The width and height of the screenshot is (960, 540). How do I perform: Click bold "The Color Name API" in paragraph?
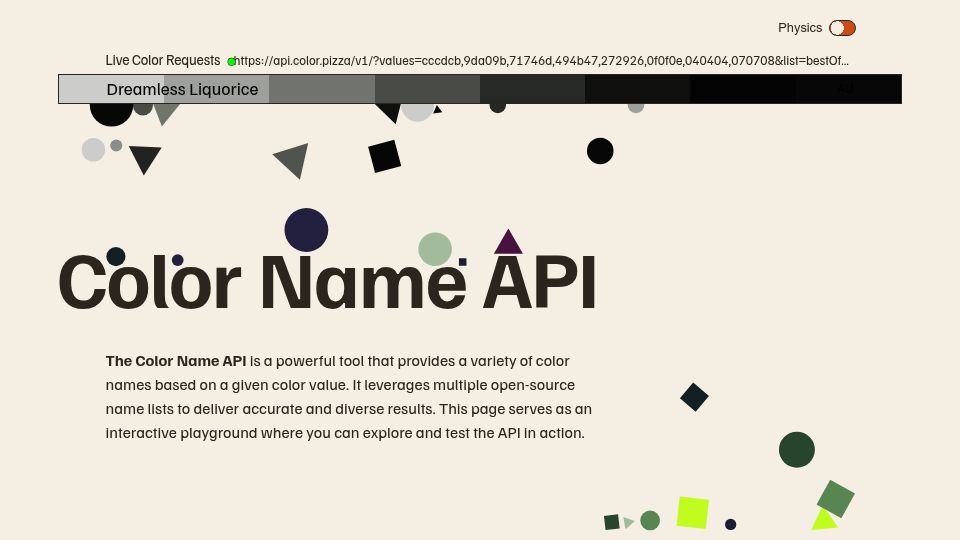pos(176,361)
